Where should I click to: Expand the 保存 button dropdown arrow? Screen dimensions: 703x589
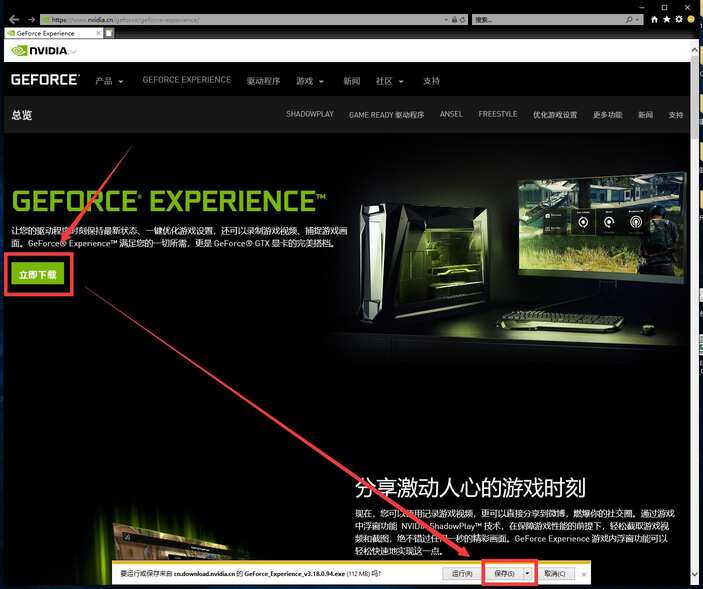tap(527, 573)
